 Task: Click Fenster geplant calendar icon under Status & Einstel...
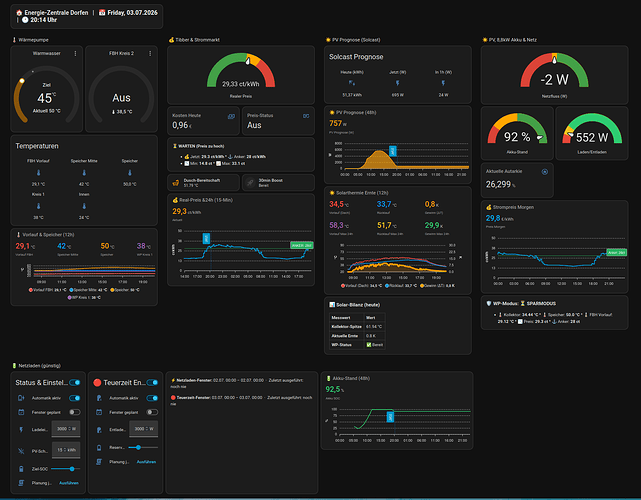click(x=21, y=412)
